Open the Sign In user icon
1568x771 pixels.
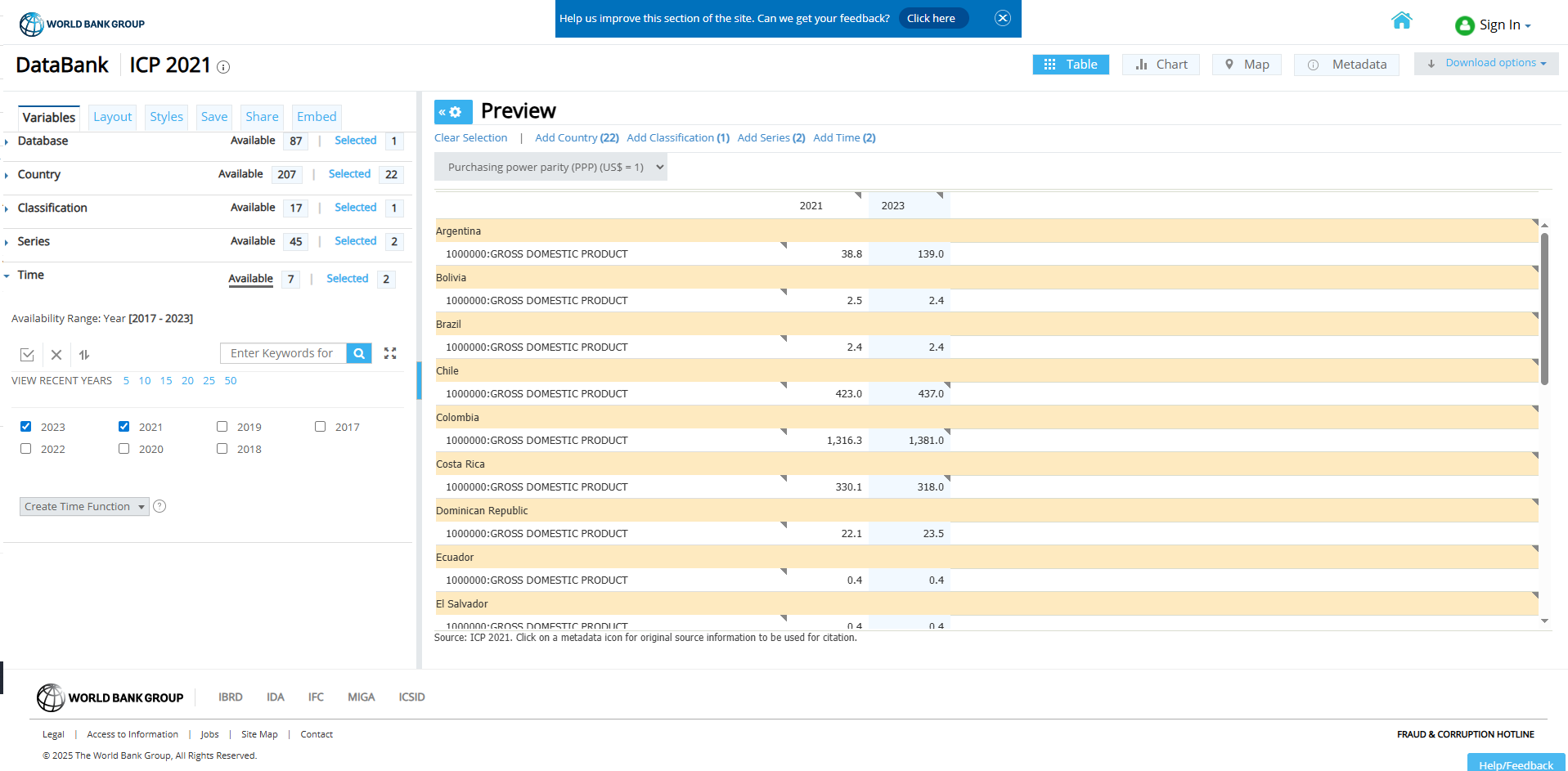pos(1464,25)
